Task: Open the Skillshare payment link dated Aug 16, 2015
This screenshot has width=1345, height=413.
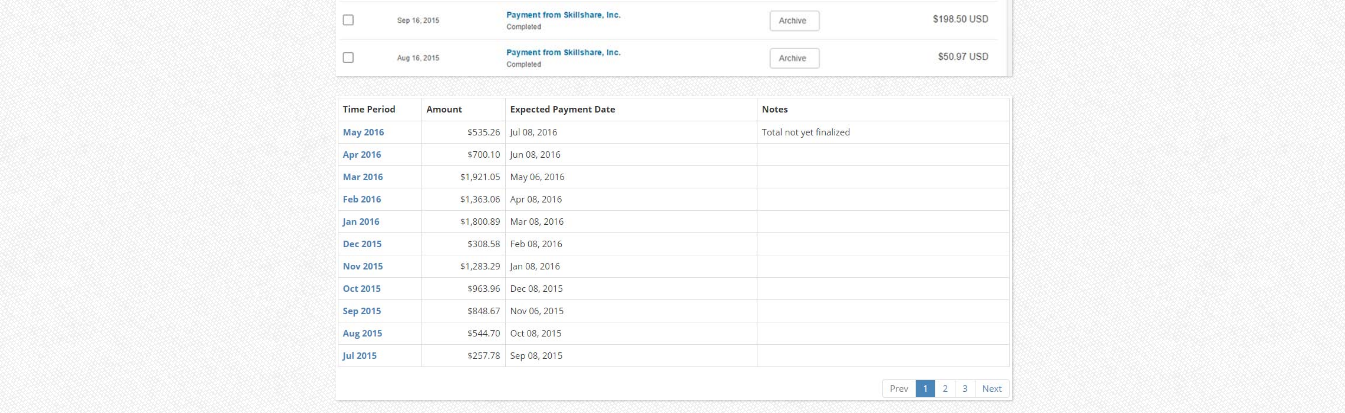Action: 563,52
